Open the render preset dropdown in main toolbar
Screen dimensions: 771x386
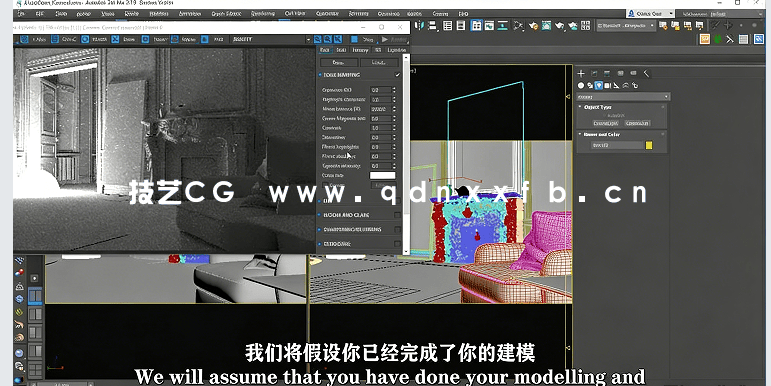click(x=625, y=26)
